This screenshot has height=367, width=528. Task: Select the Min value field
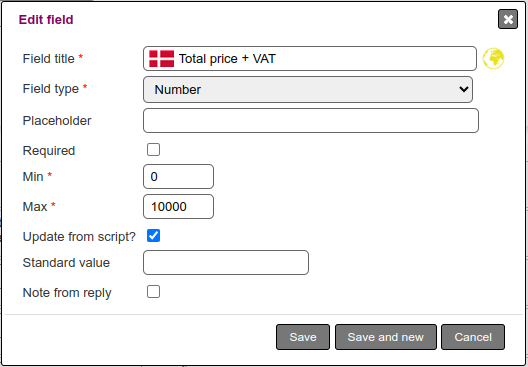pos(178,176)
